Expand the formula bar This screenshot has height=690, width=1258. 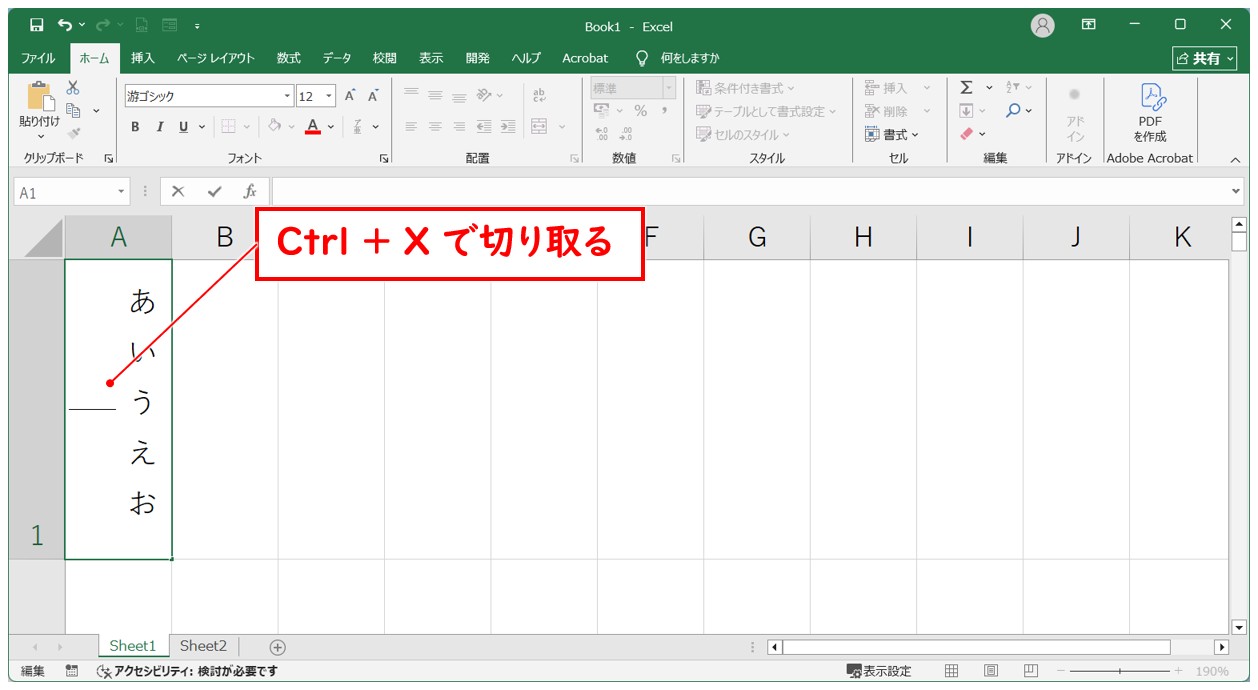point(1237,191)
